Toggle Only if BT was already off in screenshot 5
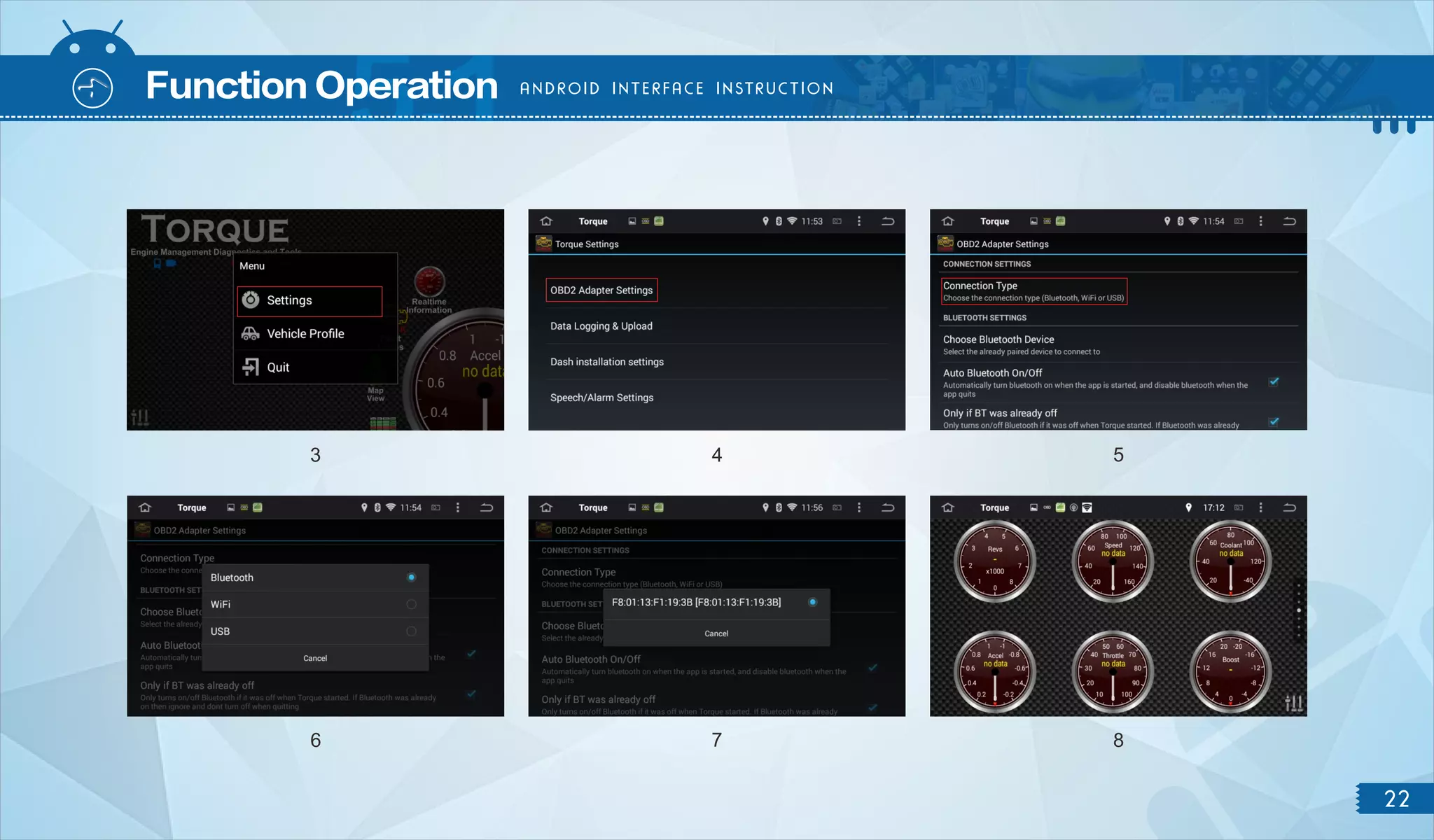Viewport: 1434px width, 840px height. 1274,422
